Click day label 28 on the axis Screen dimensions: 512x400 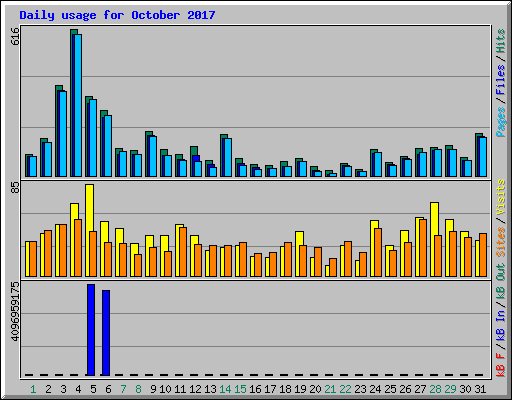[435, 389]
